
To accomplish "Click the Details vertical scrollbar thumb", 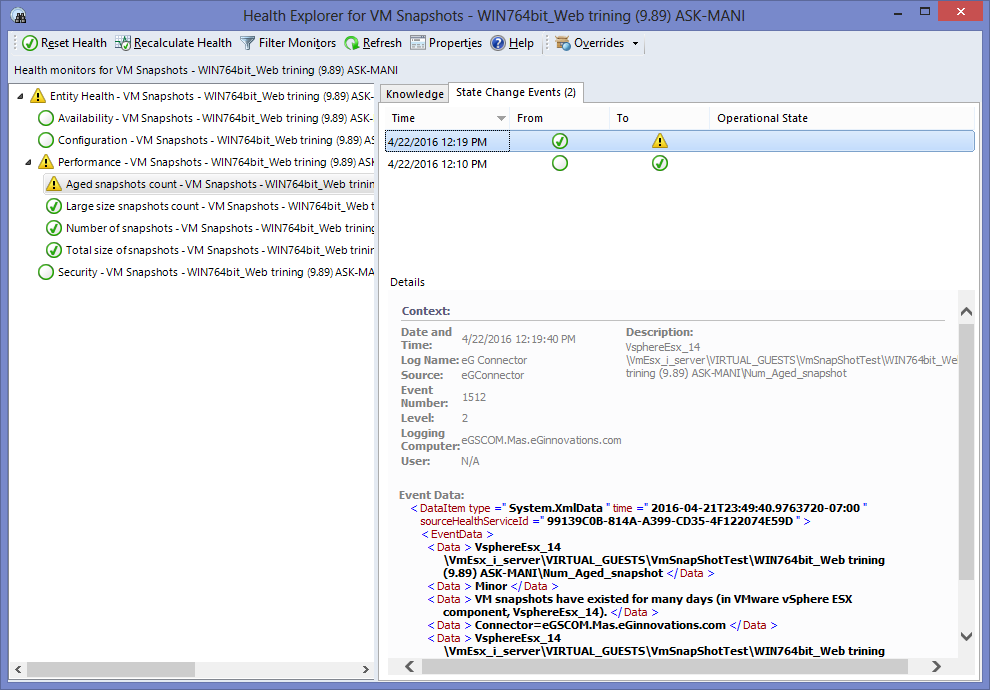I will (966, 451).
